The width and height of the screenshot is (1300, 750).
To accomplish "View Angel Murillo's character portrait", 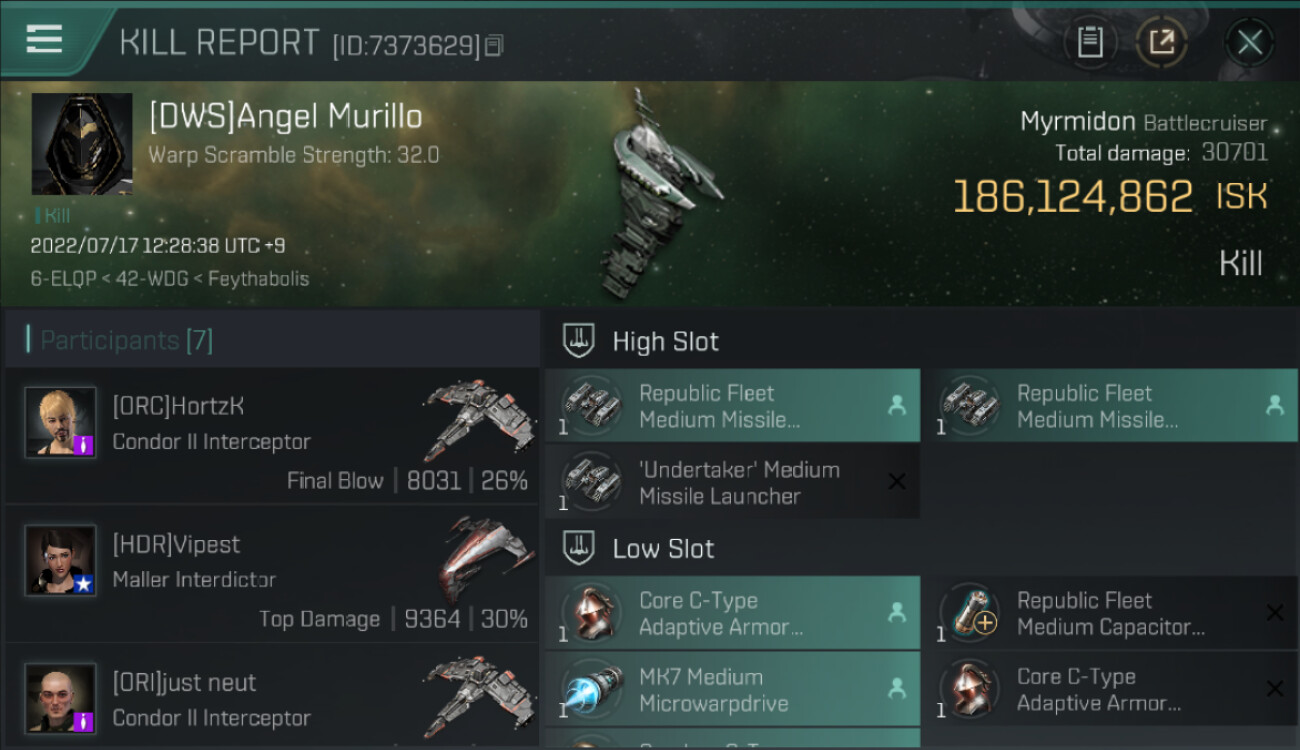I will coord(82,144).
